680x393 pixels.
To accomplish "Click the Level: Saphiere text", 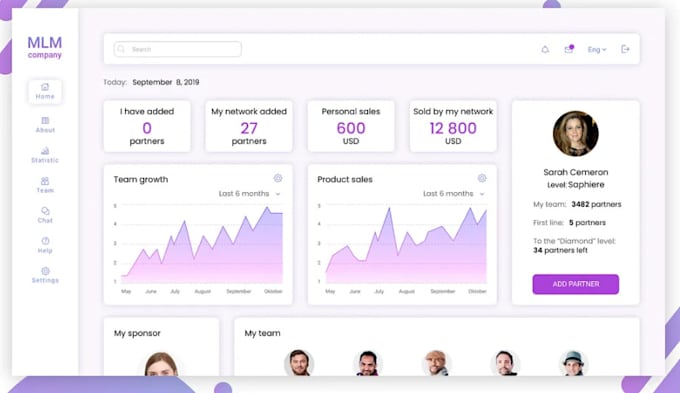I will [x=575, y=185].
